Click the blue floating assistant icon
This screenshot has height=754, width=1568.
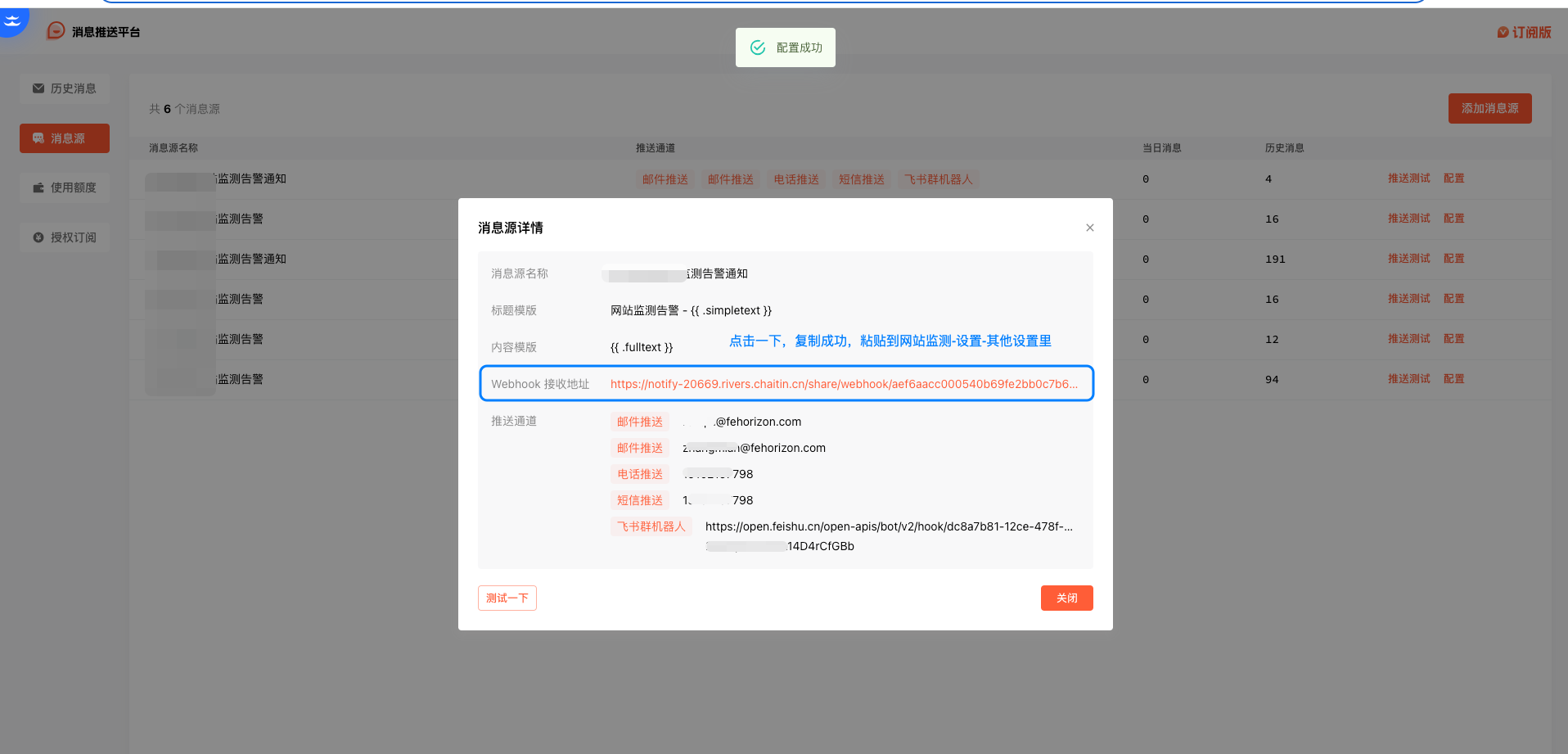pyautogui.click(x=13, y=20)
